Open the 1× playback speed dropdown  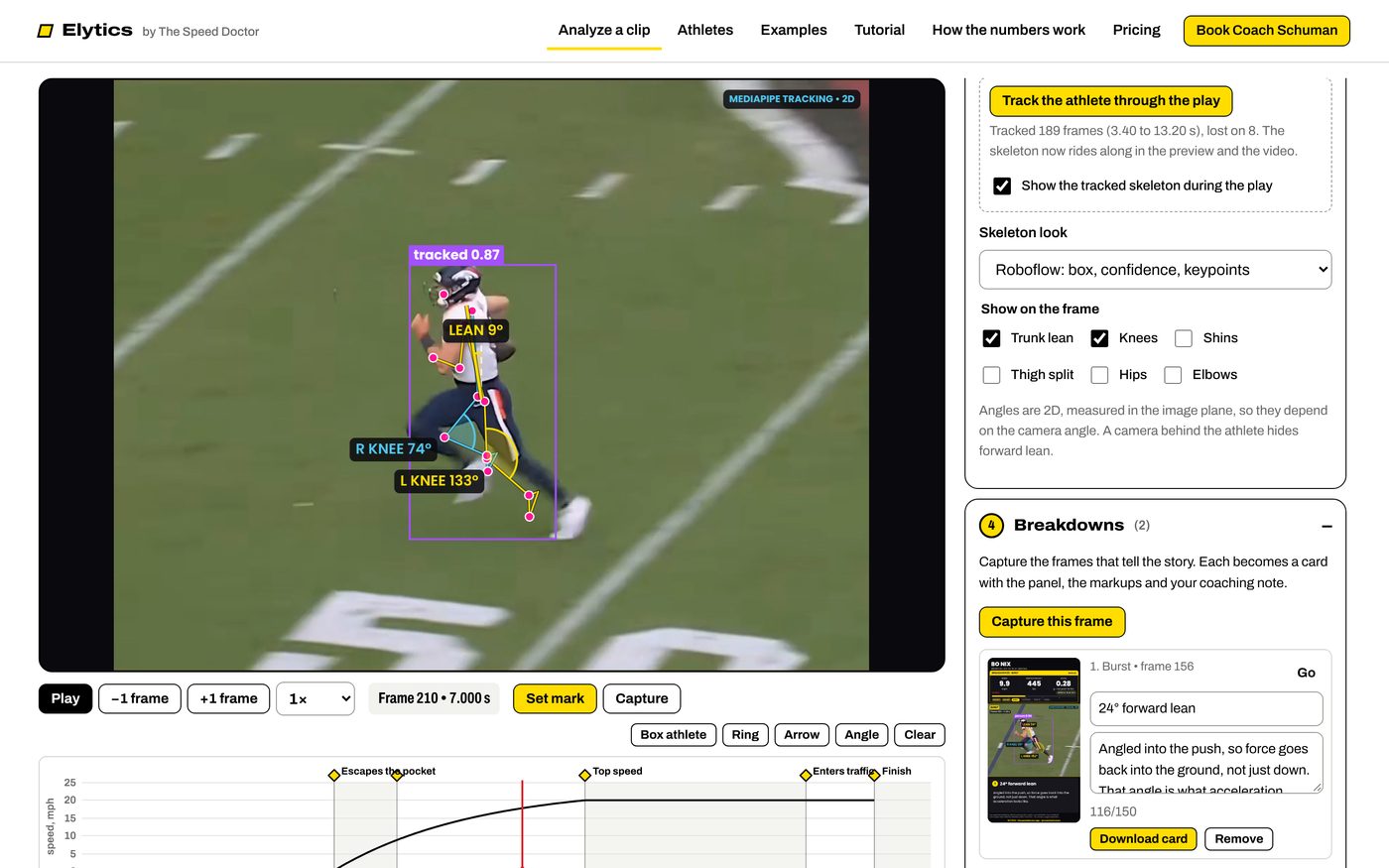coord(316,698)
